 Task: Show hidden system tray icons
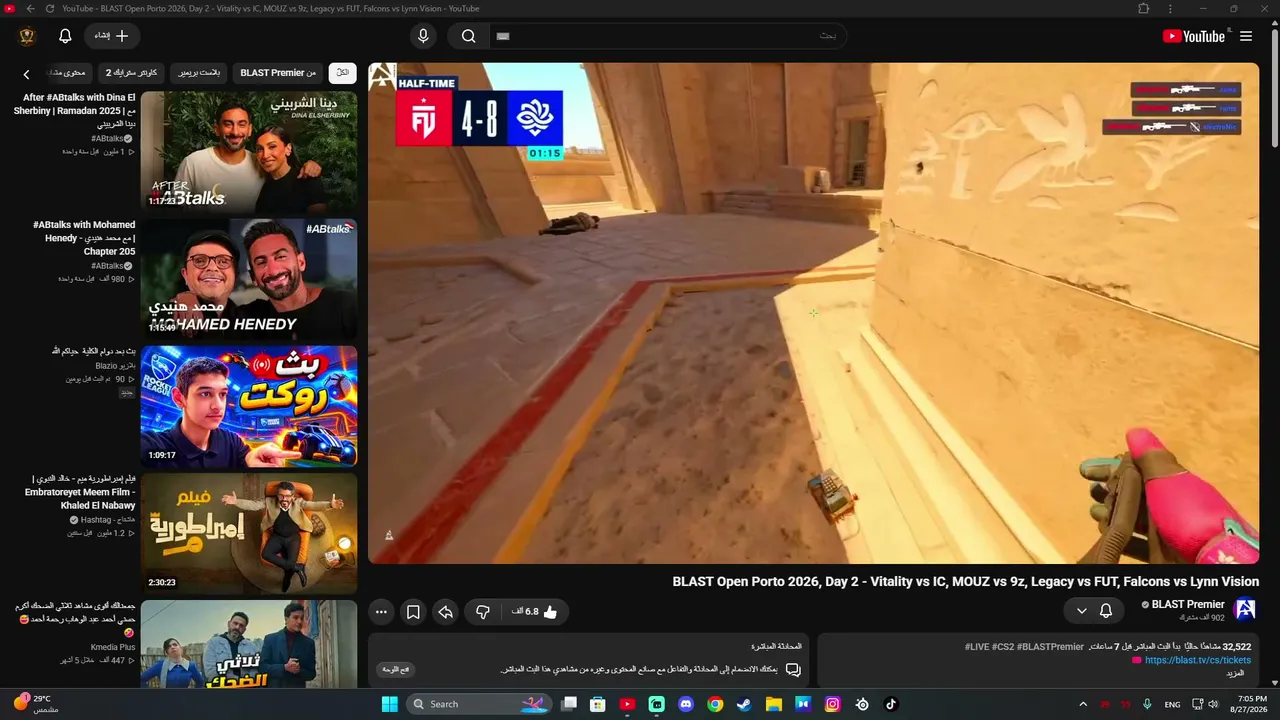[x=1083, y=704]
